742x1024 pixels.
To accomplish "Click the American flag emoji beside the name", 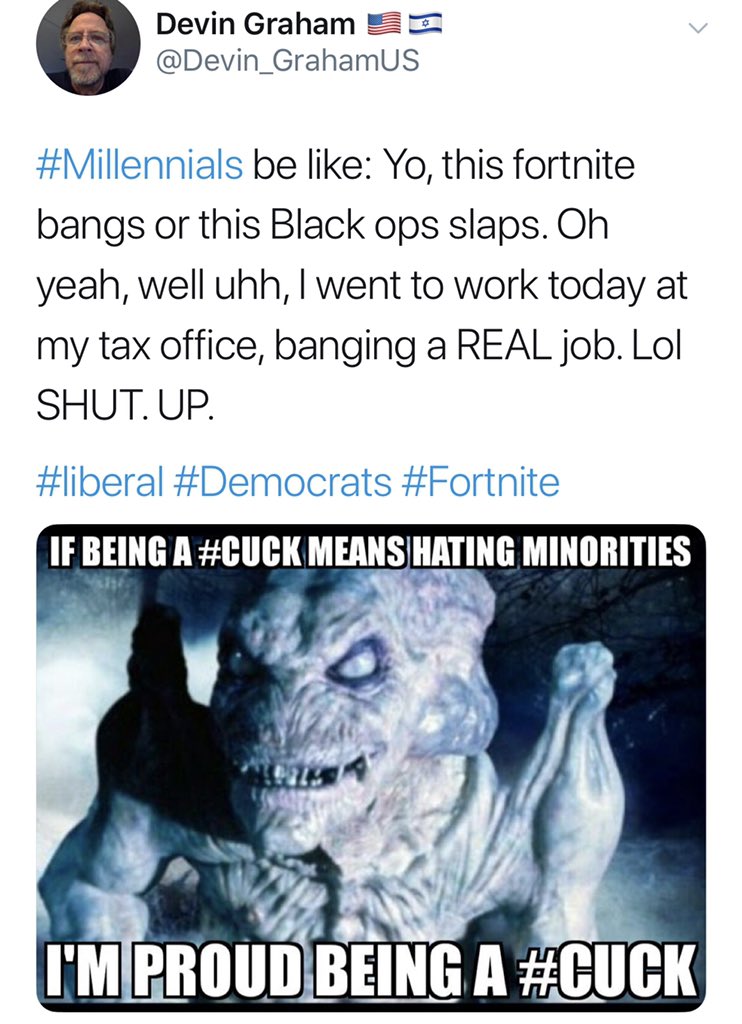I will pyautogui.click(x=384, y=24).
